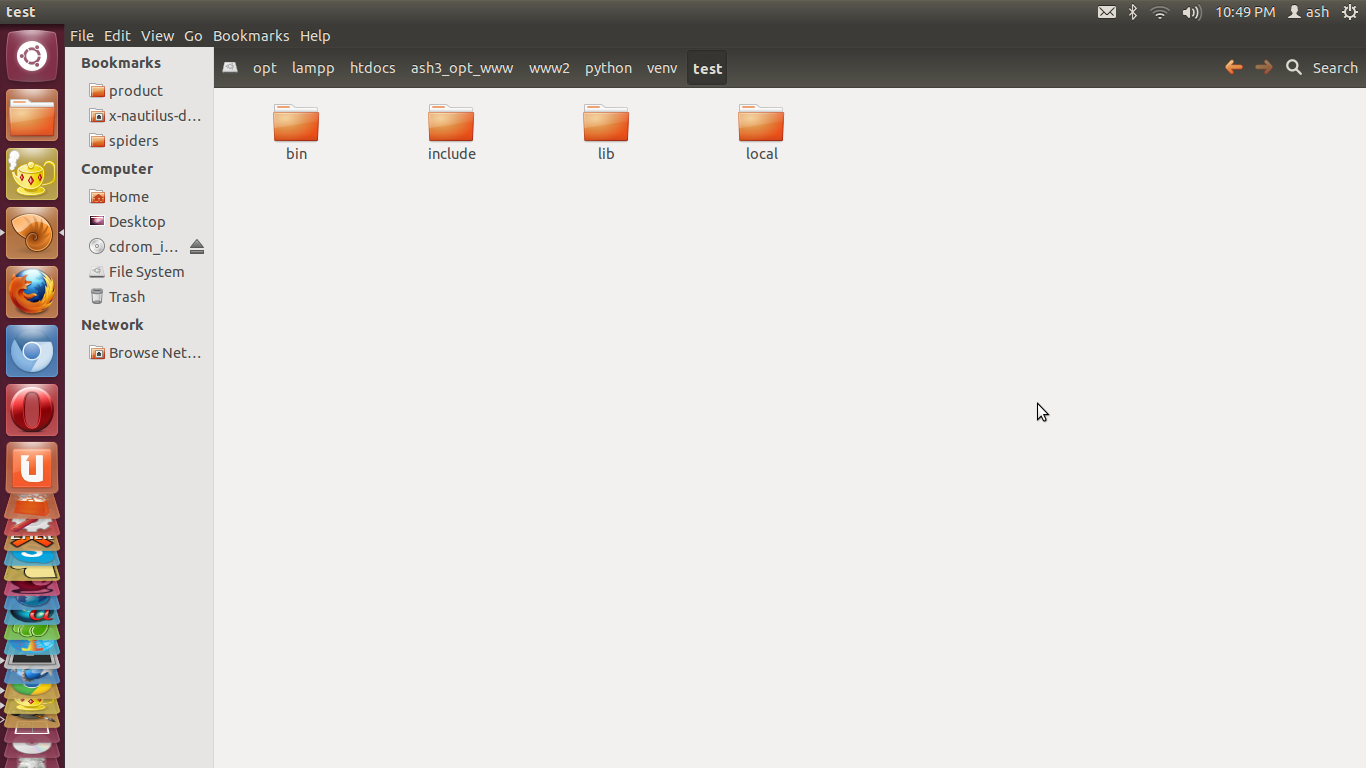Open the sound volume indicator
This screenshot has height=768, width=1366.
click(1191, 12)
